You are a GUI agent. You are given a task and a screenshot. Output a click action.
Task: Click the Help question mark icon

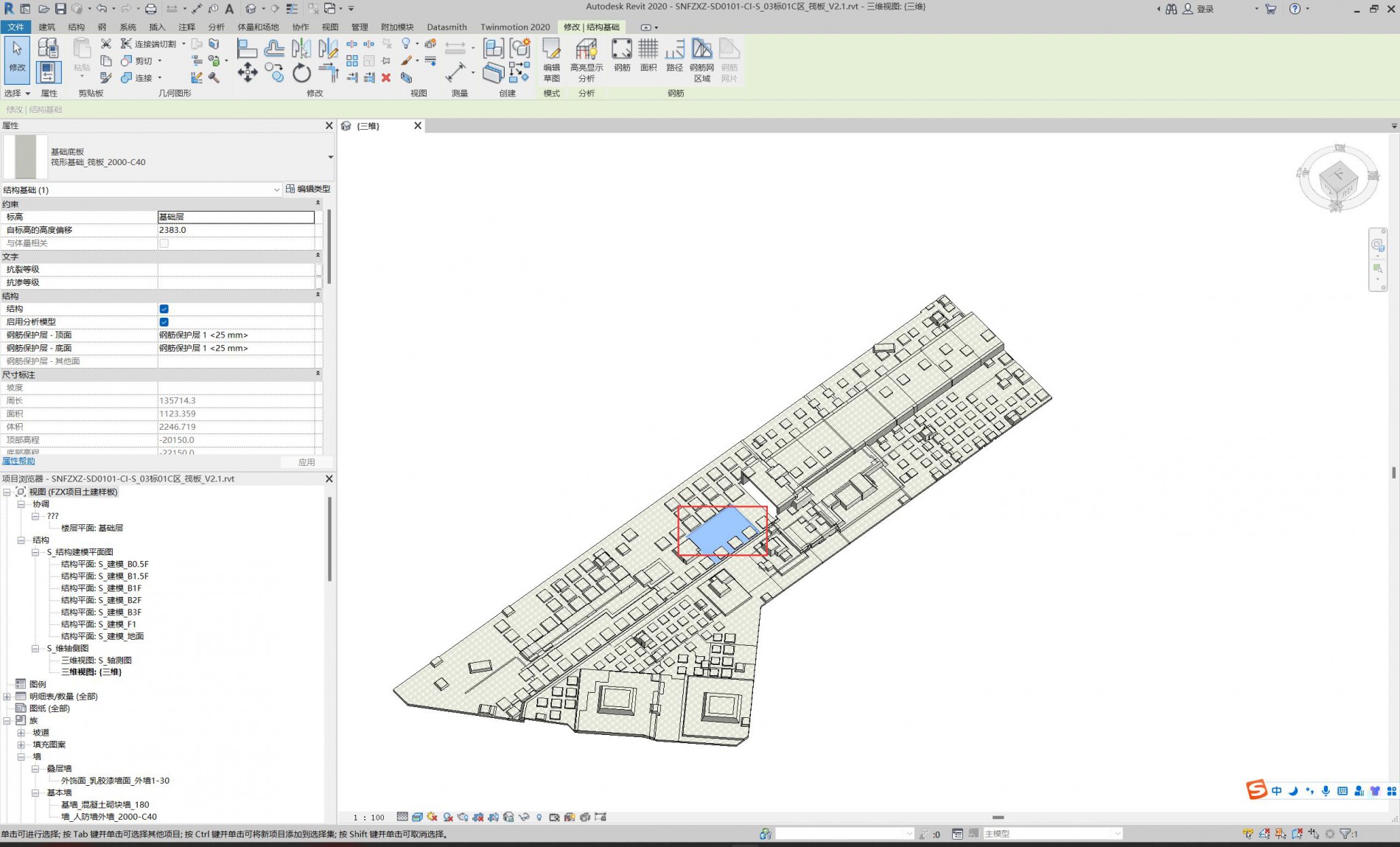pyautogui.click(x=1295, y=9)
